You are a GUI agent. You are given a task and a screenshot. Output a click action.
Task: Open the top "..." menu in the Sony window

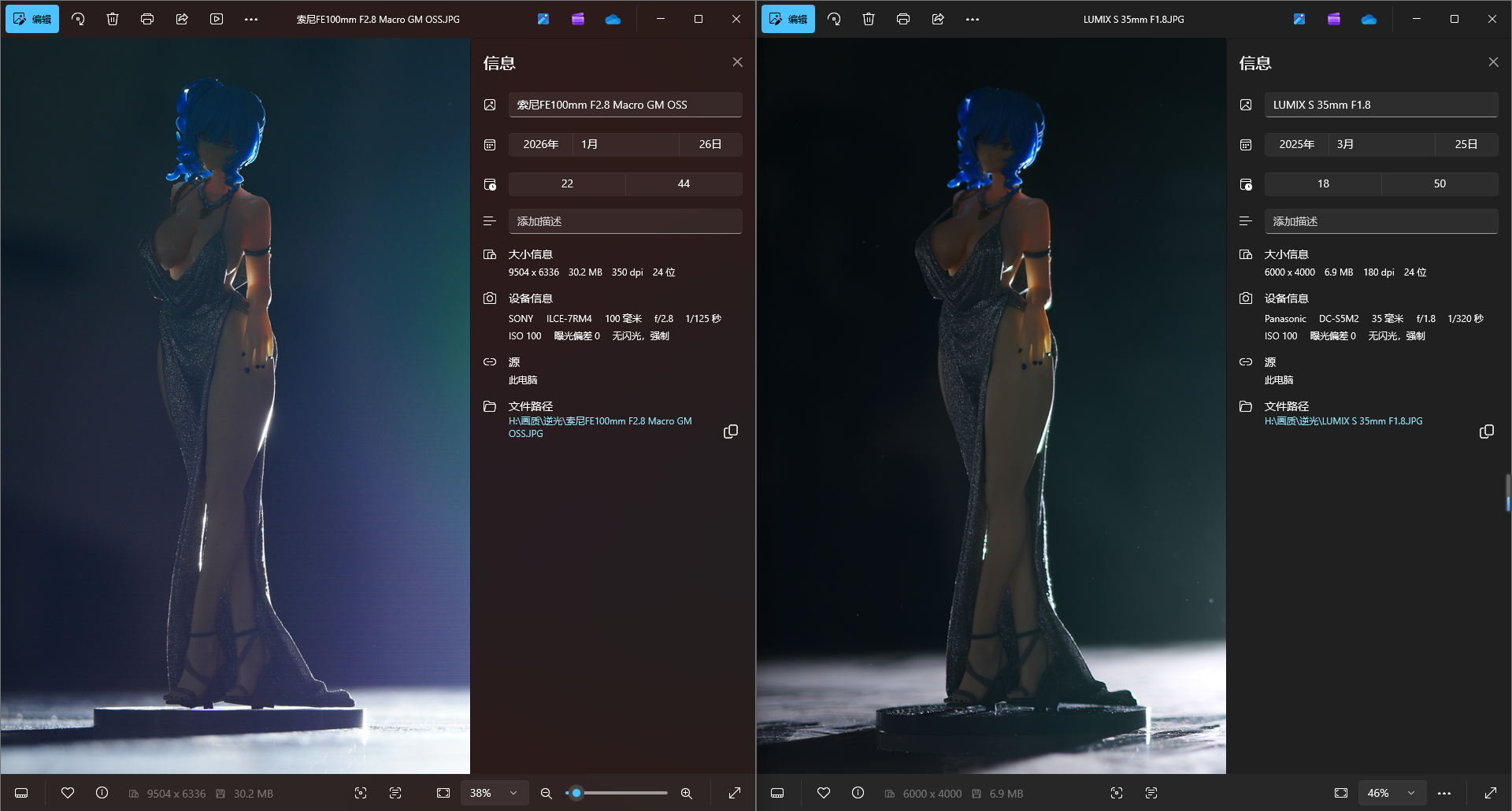coord(251,19)
